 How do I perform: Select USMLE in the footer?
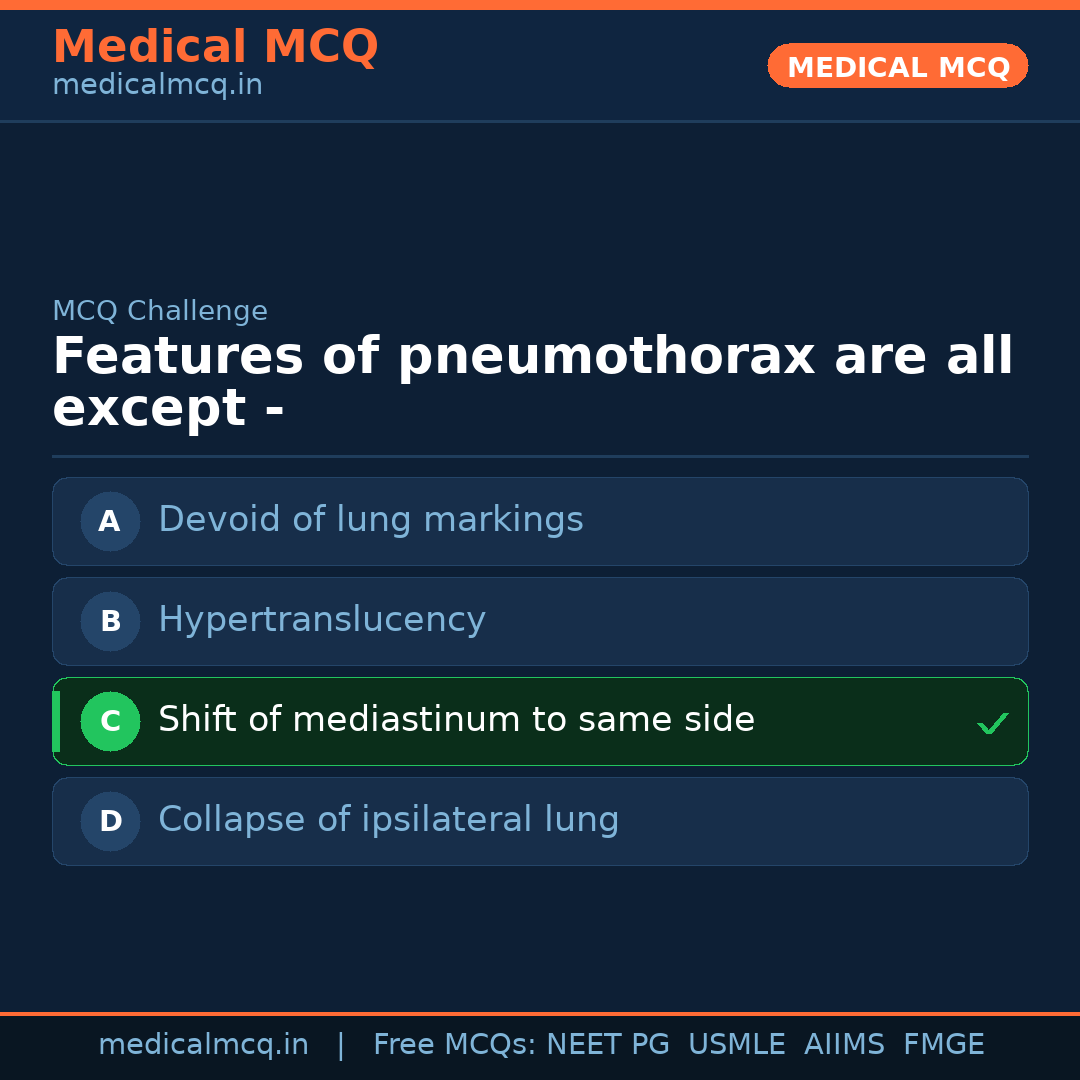(x=736, y=1045)
